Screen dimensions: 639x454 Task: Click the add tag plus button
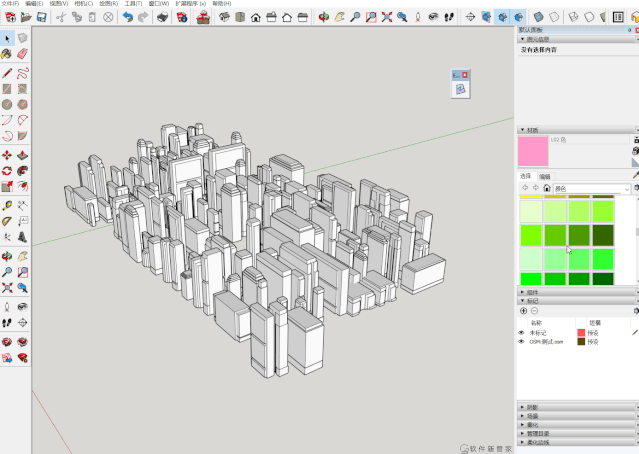tap(523, 311)
